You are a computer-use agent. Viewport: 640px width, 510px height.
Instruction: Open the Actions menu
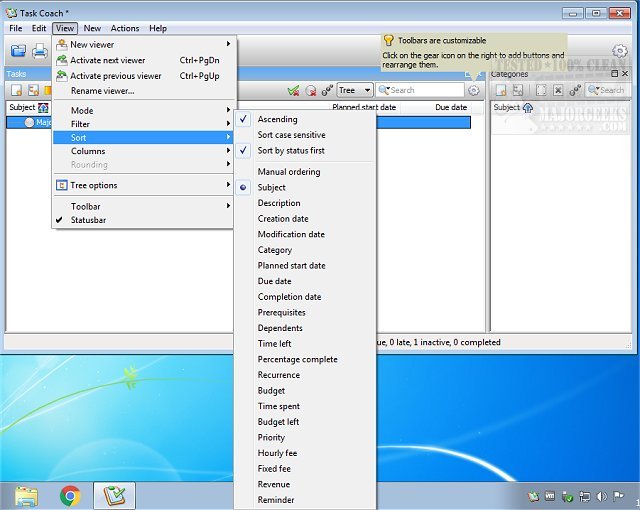(125, 28)
